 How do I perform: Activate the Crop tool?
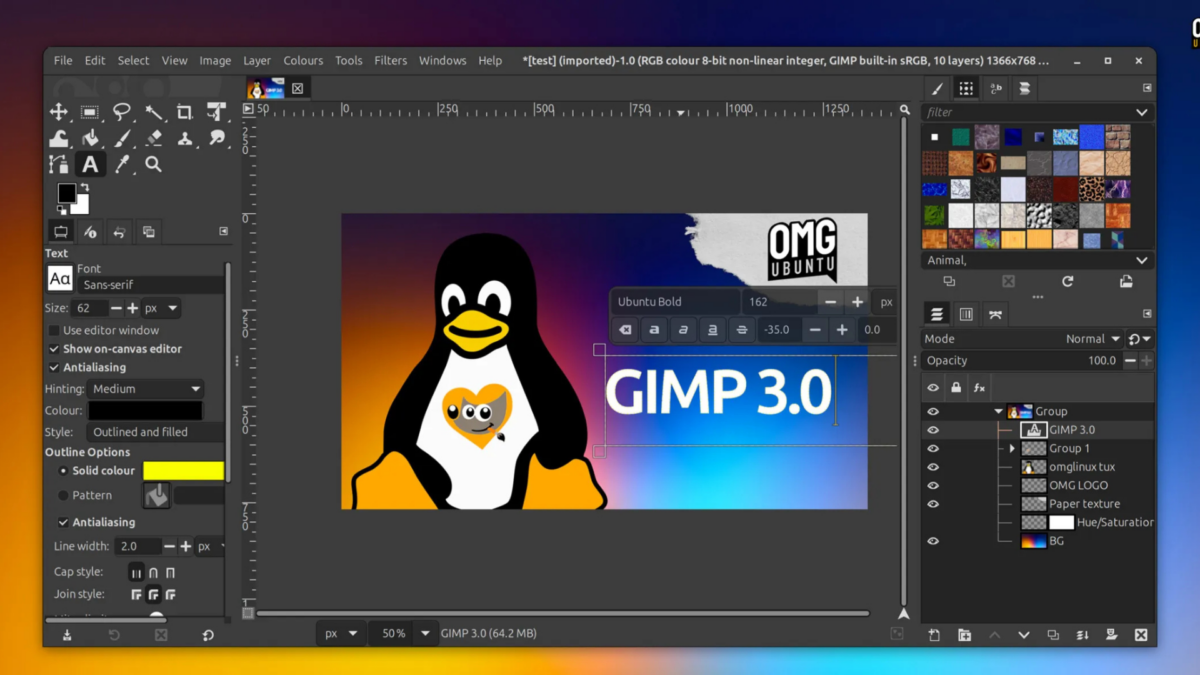(184, 112)
